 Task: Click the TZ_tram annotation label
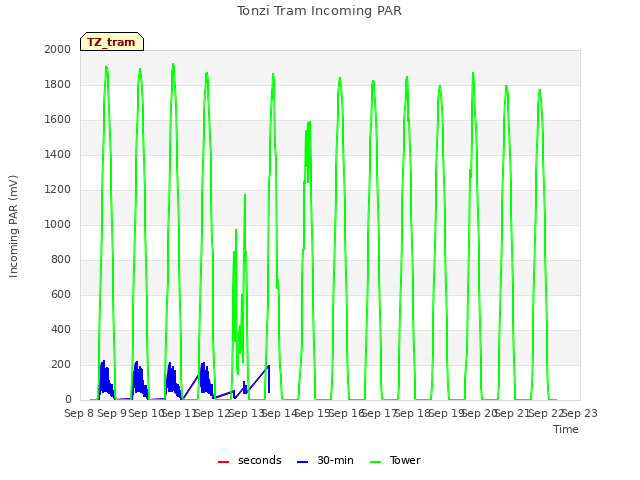click(x=111, y=42)
